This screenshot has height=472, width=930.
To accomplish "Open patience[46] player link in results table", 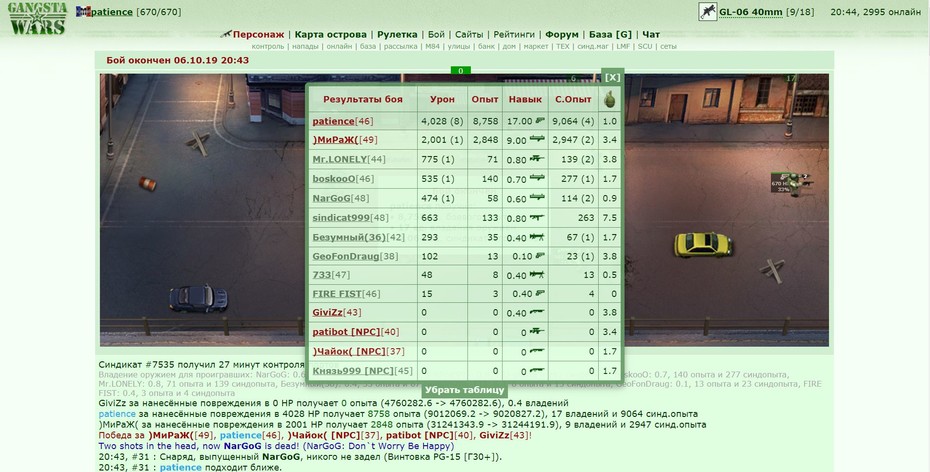I will pyautogui.click(x=343, y=121).
